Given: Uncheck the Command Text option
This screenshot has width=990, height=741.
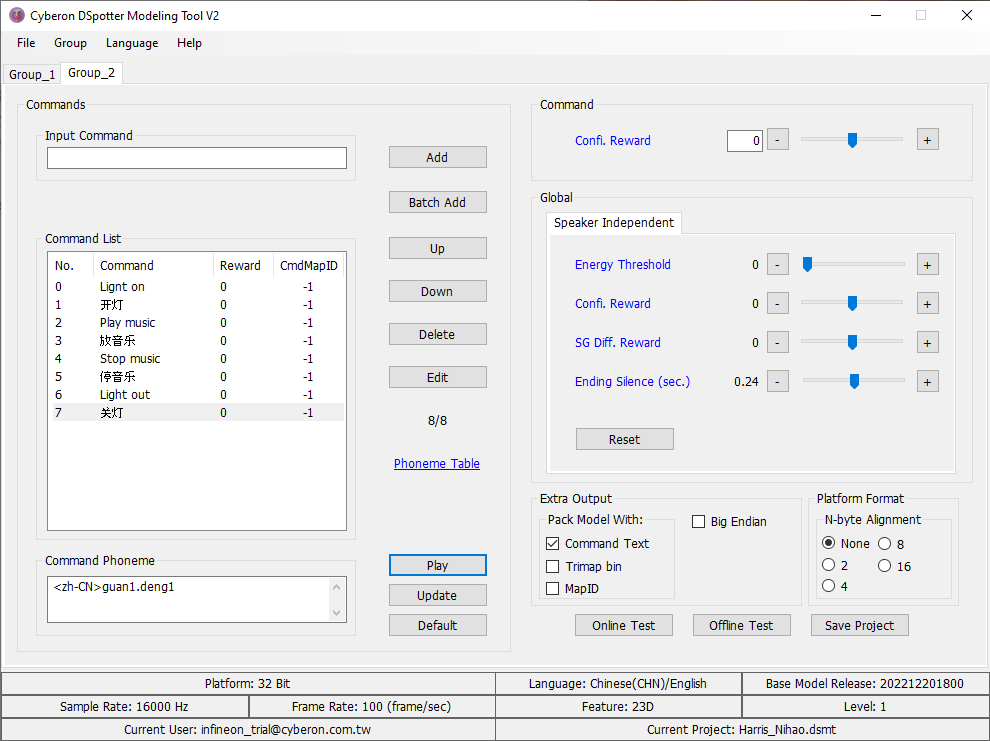Looking at the screenshot, I should (x=553, y=543).
